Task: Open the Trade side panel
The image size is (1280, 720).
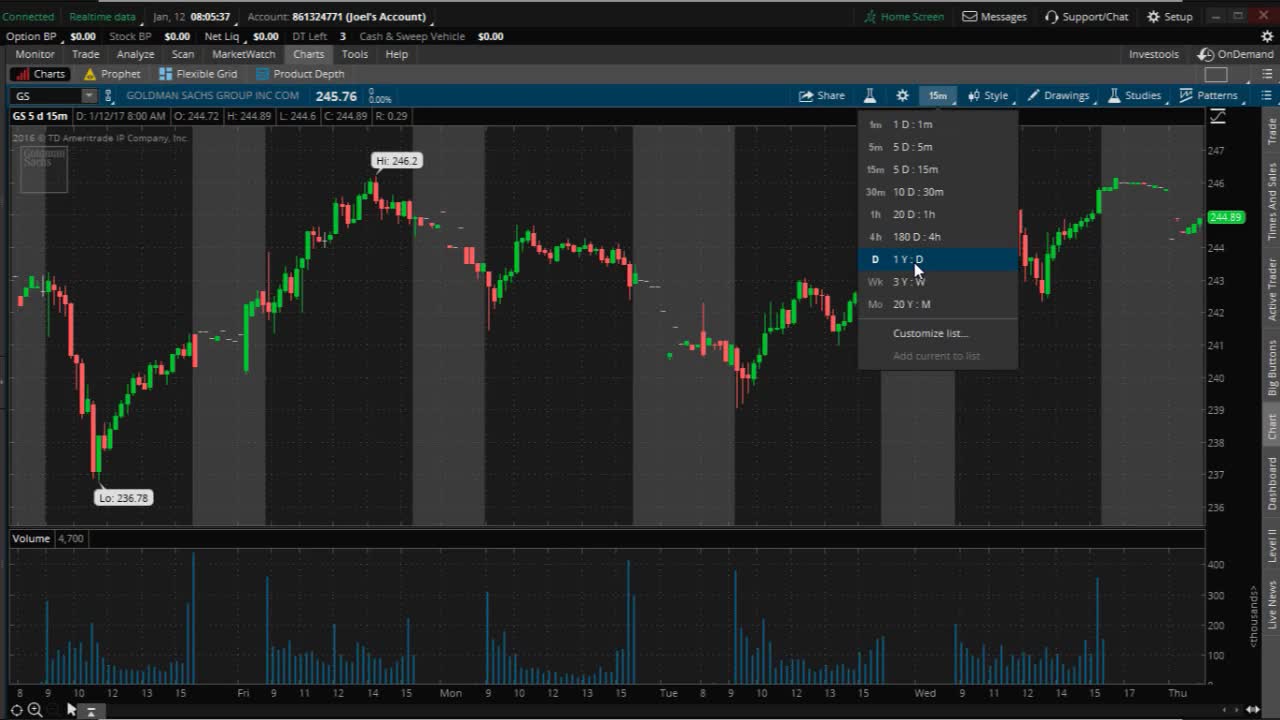Action: coord(1272,131)
